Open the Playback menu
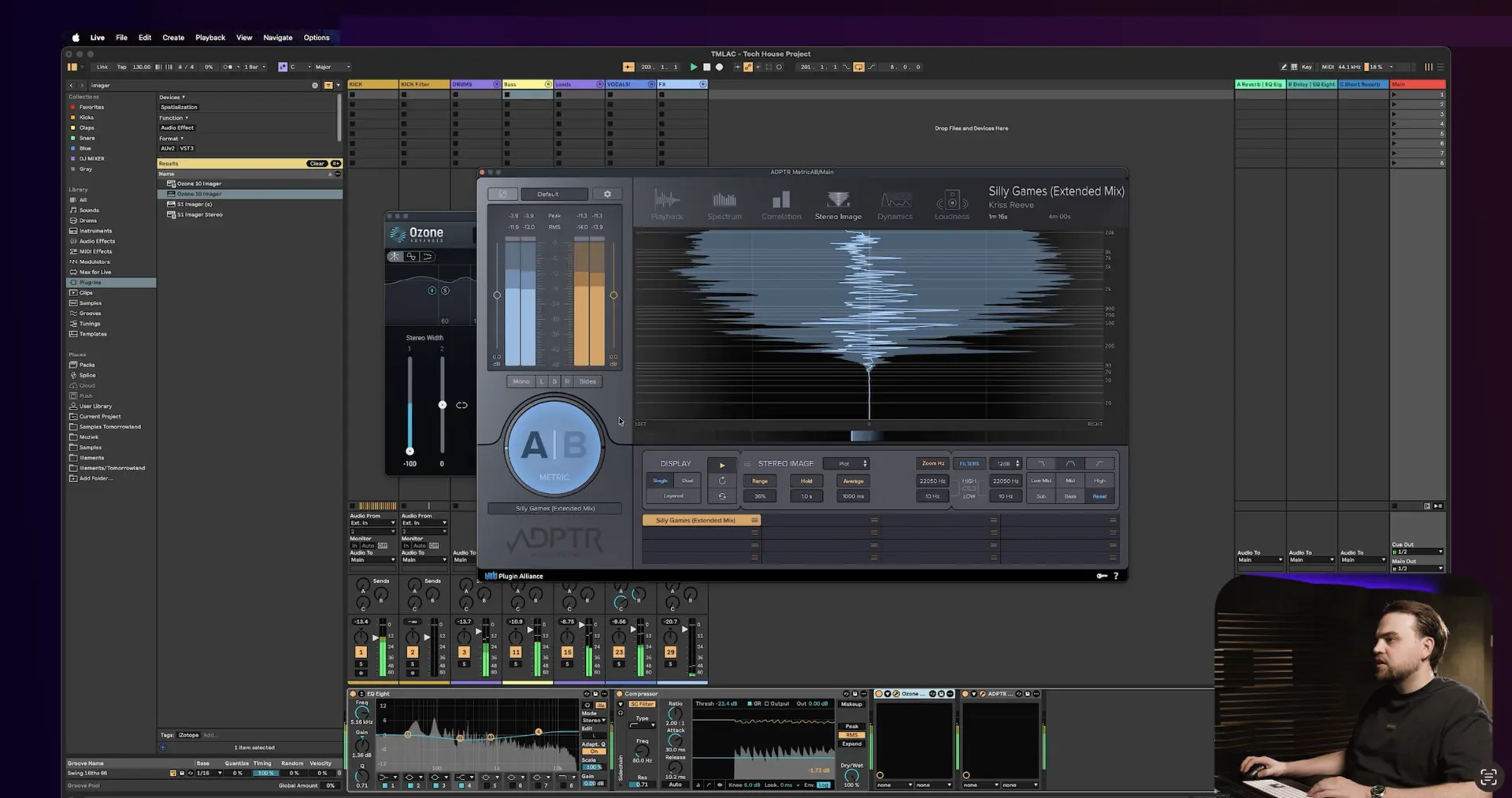Viewport: 1512px width, 798px height. 210,38
